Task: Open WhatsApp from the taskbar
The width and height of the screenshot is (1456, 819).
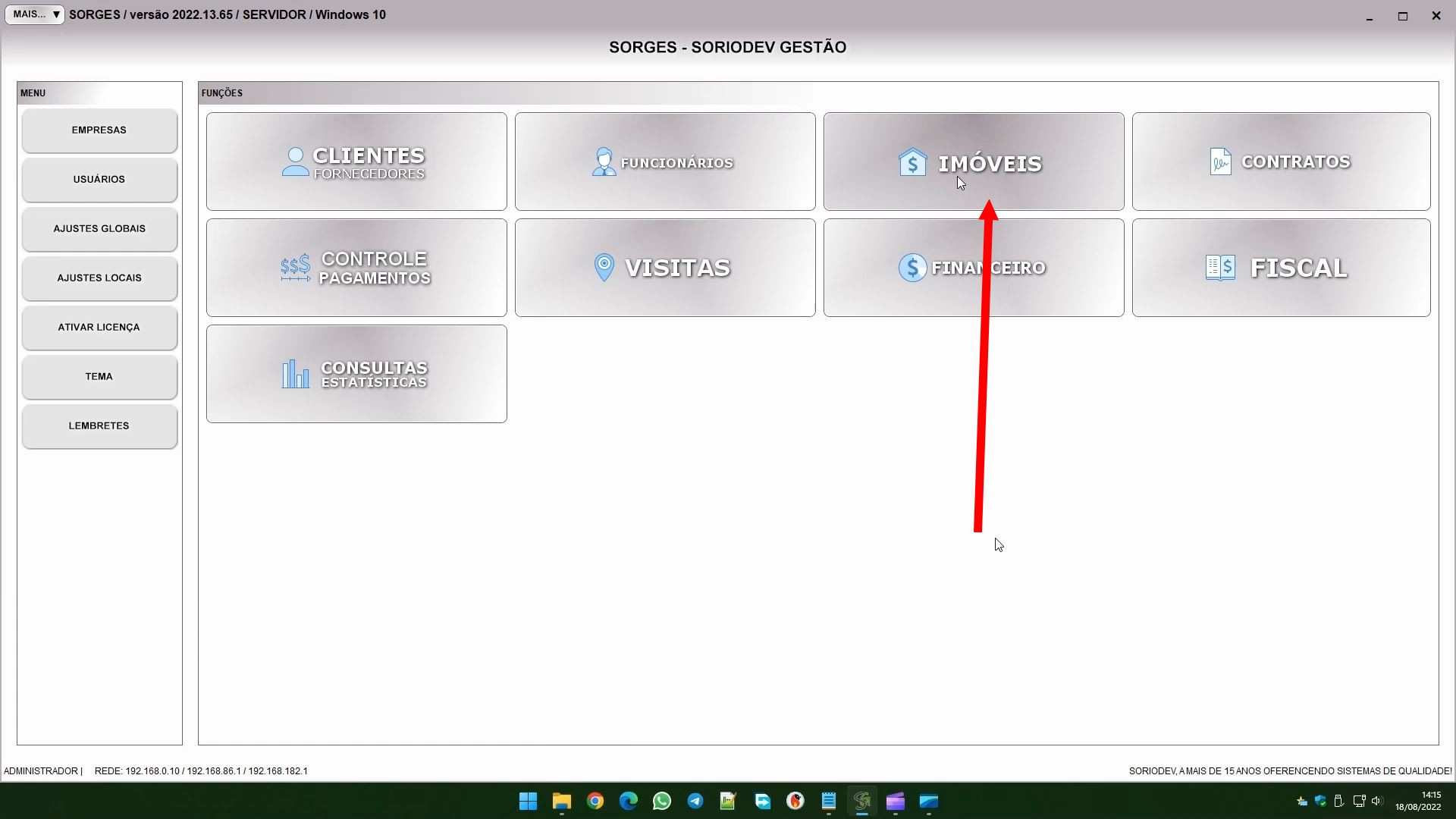Action: point(661,802)
